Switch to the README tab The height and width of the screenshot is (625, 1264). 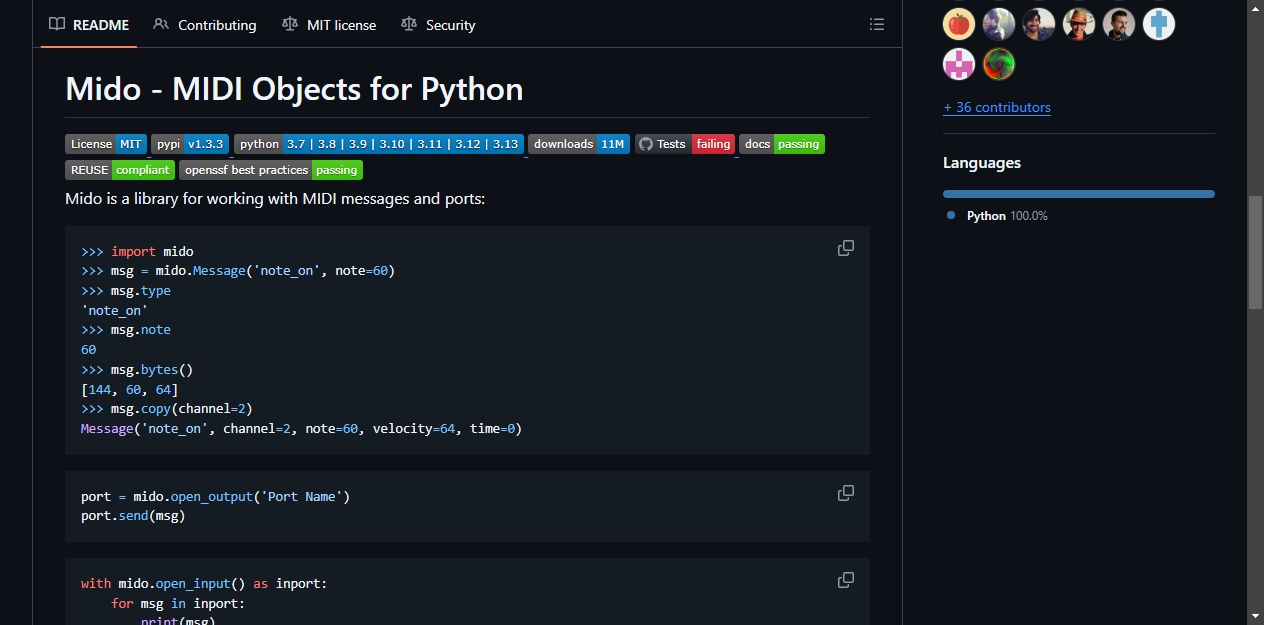point(89,25)
